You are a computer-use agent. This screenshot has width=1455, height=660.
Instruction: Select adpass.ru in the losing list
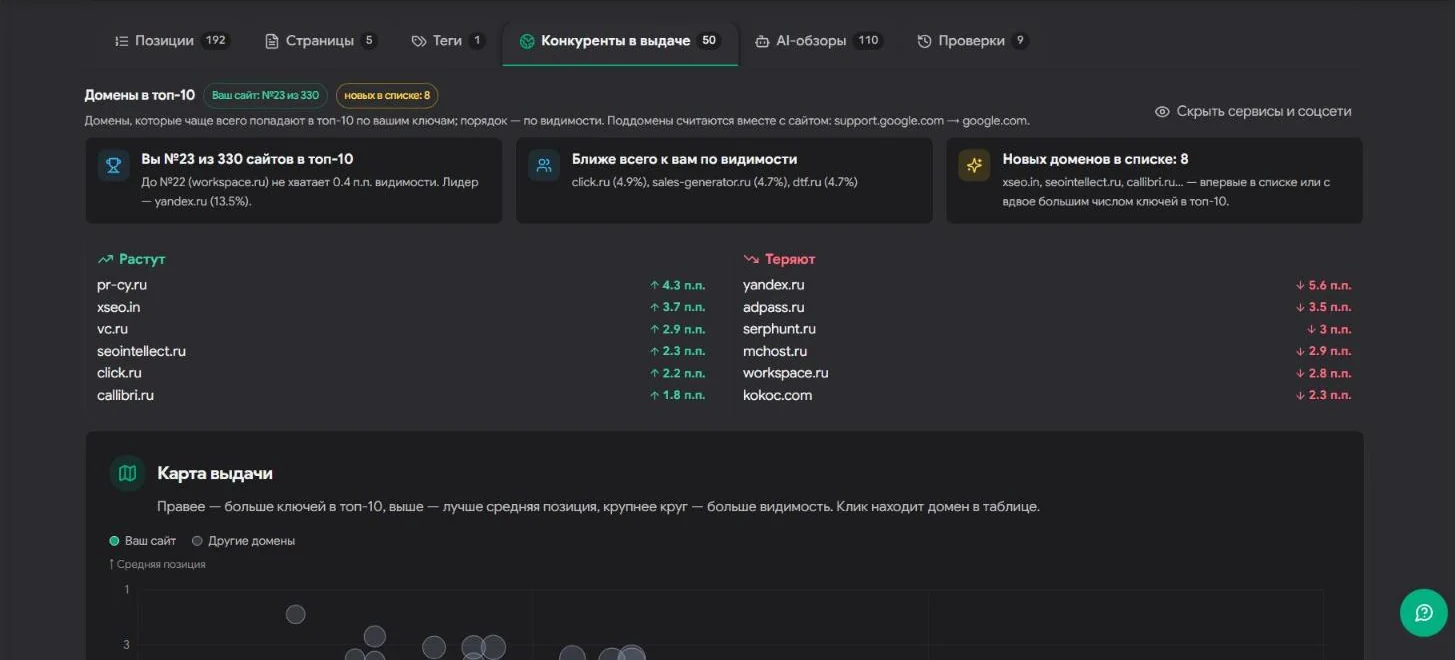[773, 307]
